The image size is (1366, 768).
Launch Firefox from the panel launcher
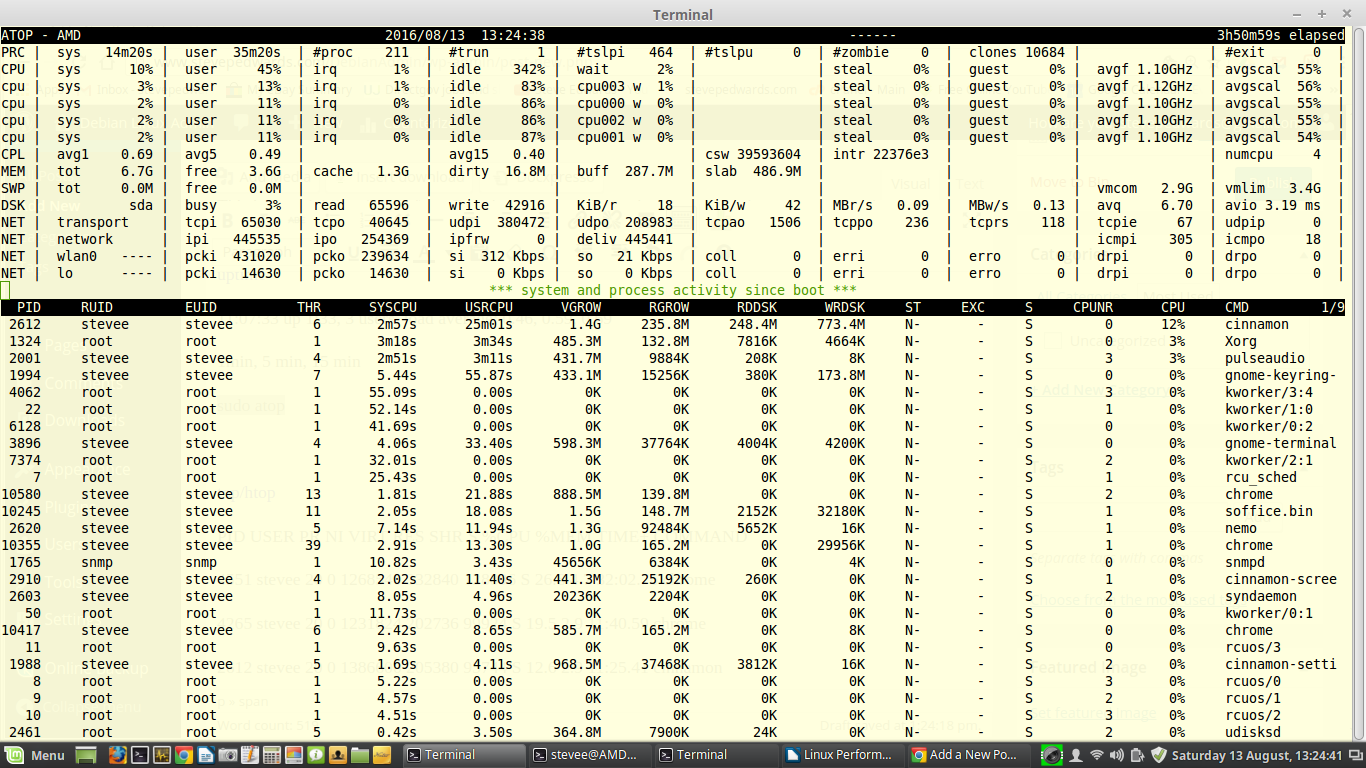tap(117, 755)
